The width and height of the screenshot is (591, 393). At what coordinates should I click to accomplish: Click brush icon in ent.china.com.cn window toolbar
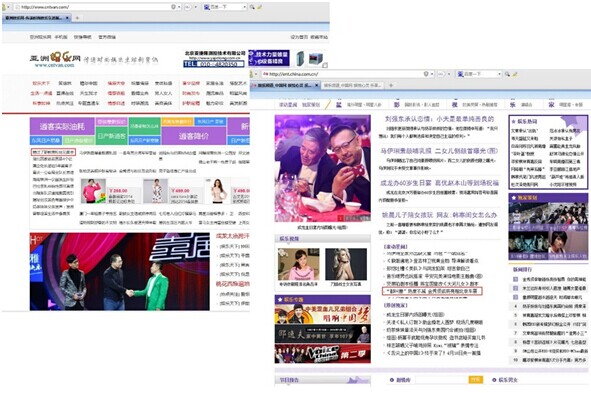pyautogui.click(x=515, y=74)
